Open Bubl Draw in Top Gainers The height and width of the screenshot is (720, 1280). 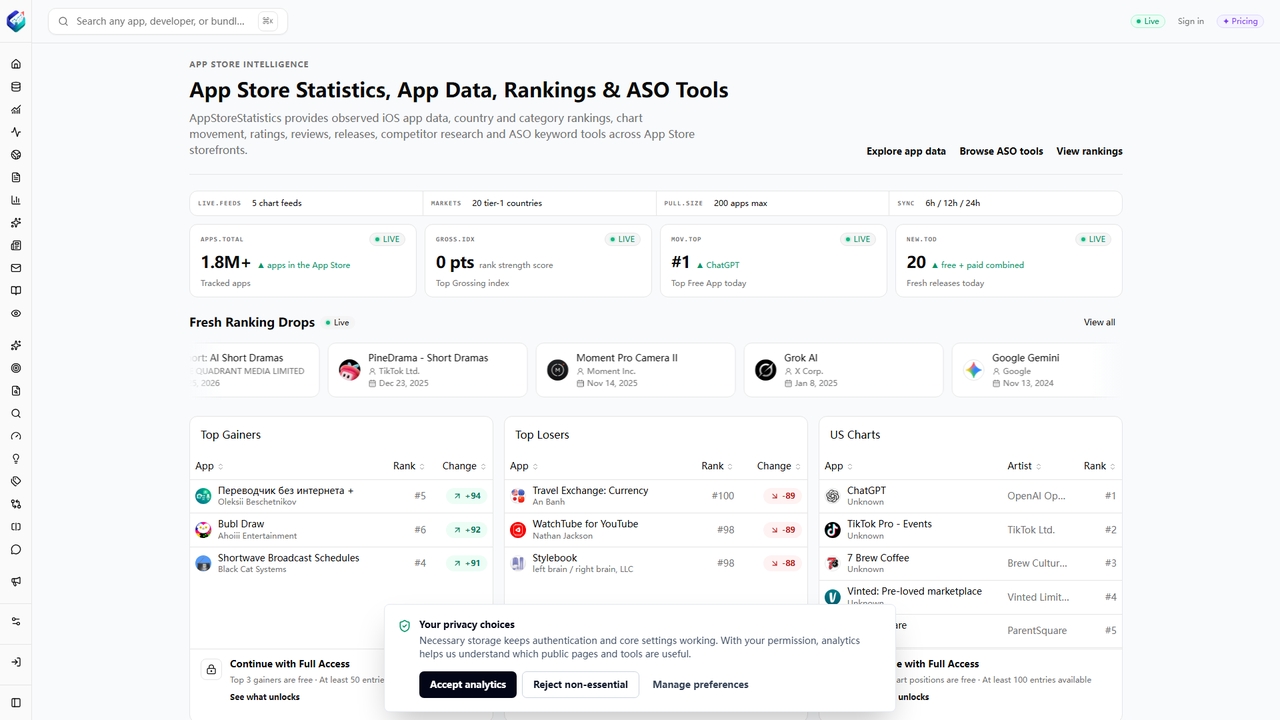coord(341,530)
